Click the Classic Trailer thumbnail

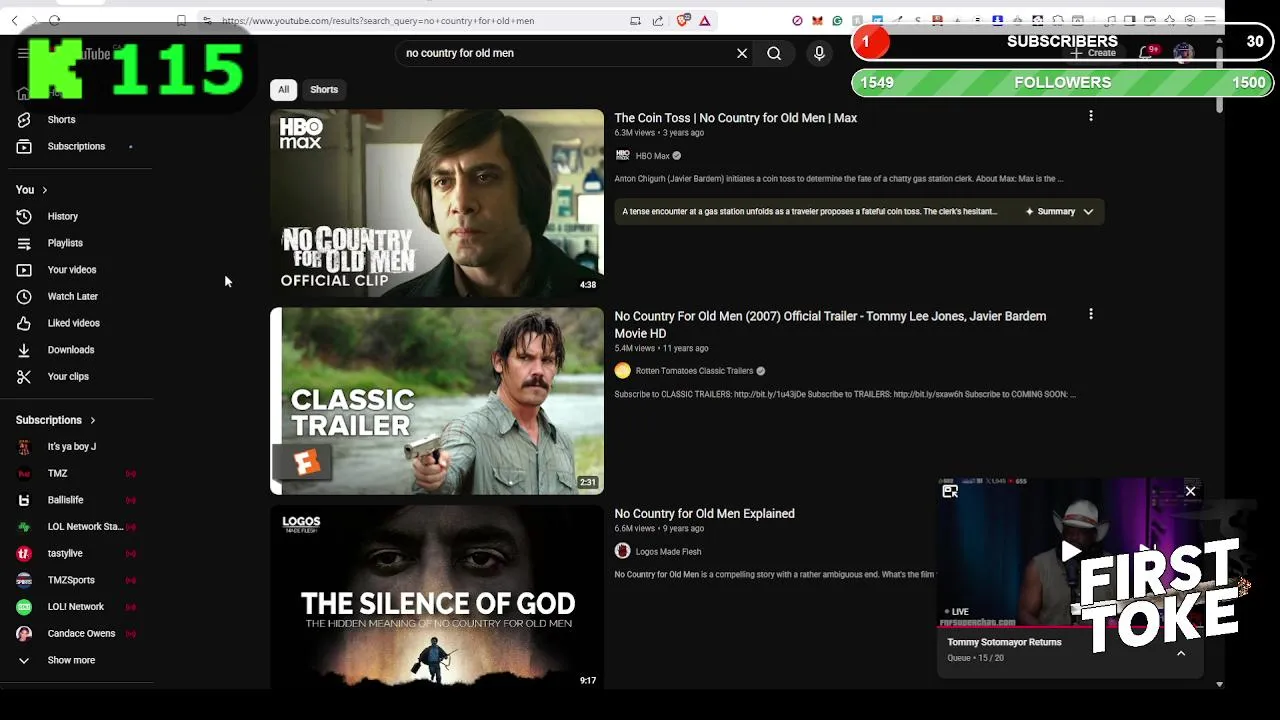[437, 401]
